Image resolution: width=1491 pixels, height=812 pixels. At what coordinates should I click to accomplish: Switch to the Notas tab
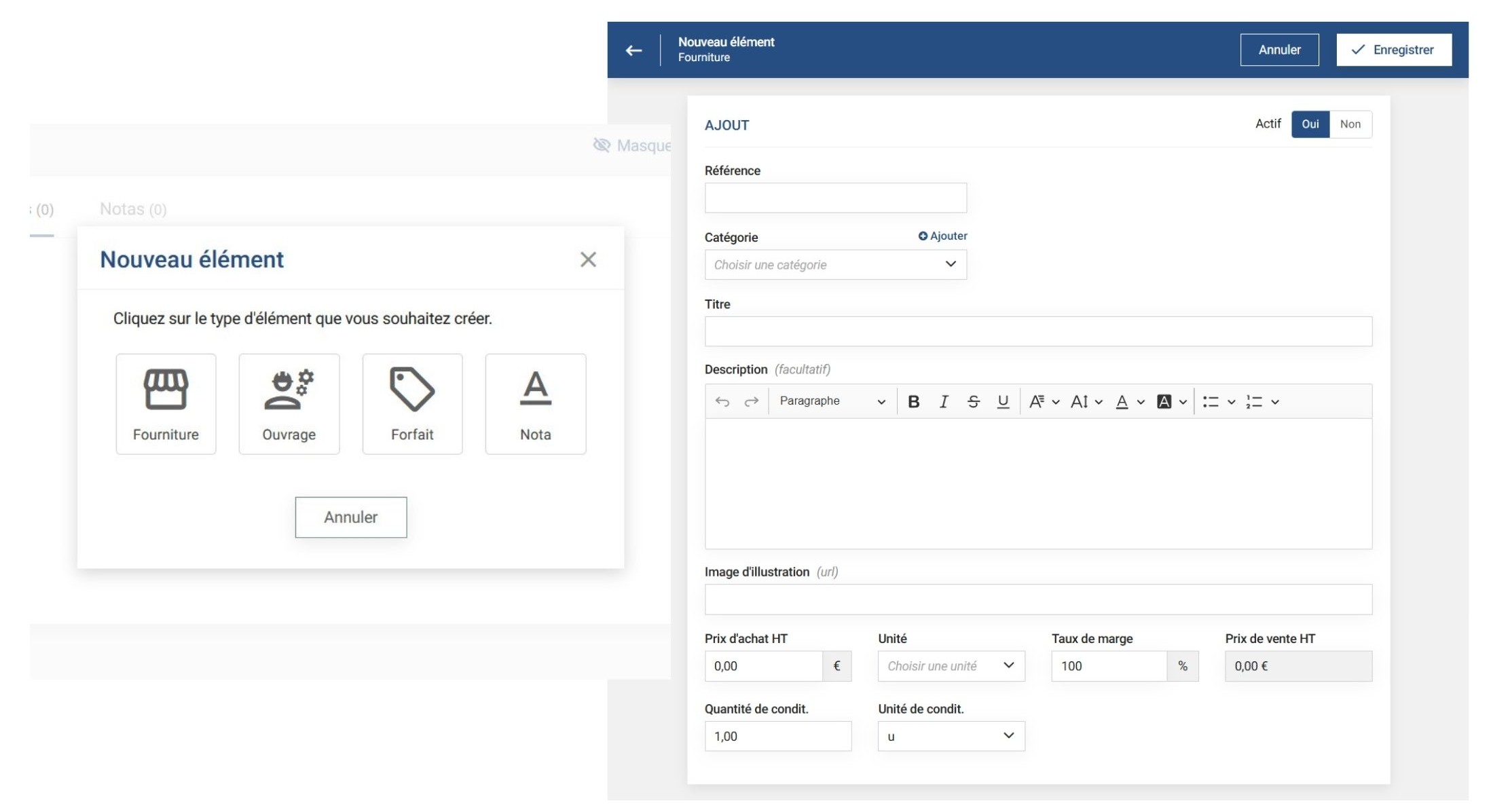point(133,209)
